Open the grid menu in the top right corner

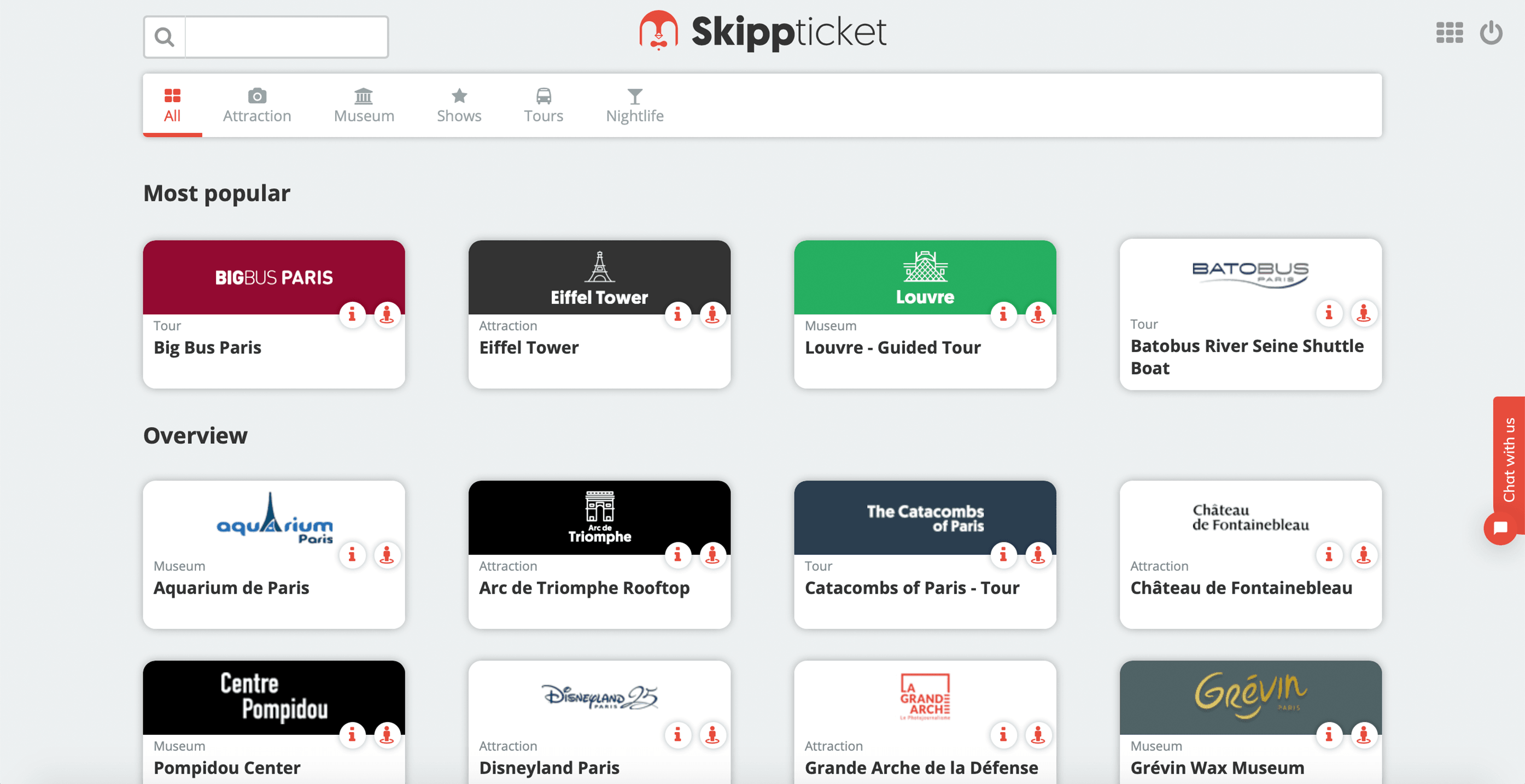[x=1449, y=33]
